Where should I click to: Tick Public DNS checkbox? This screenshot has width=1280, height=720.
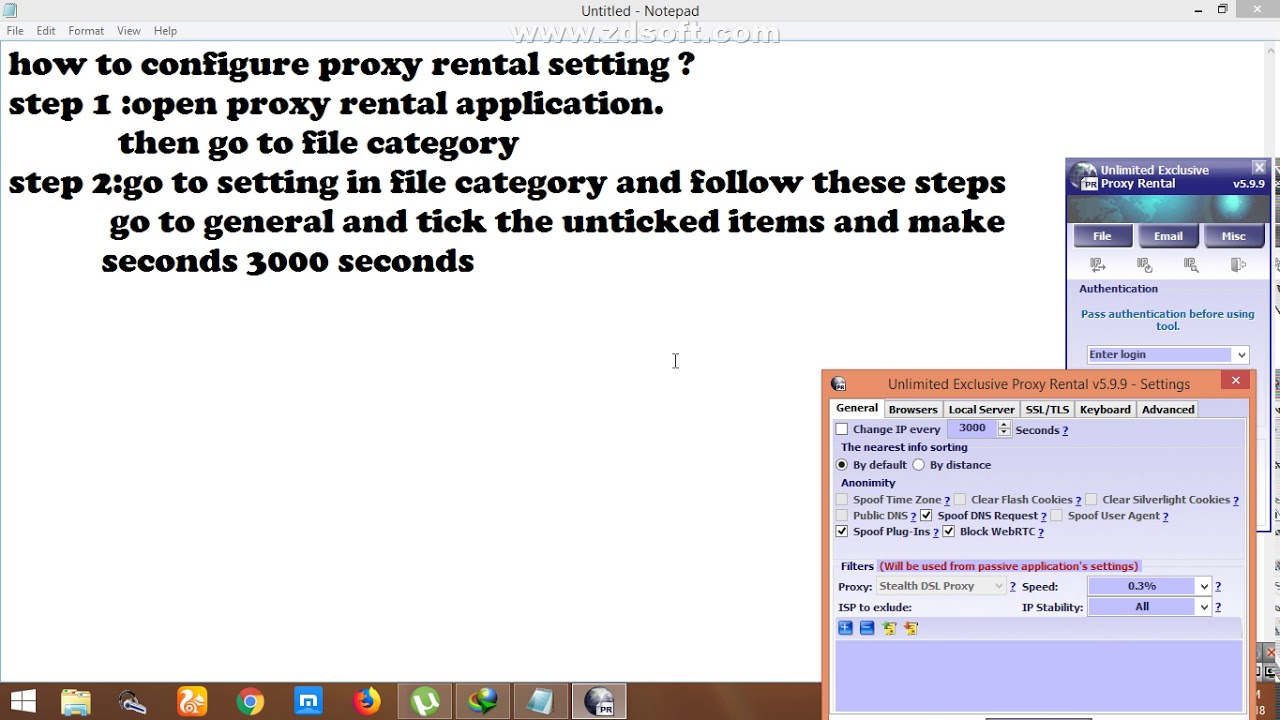(842, 516)
